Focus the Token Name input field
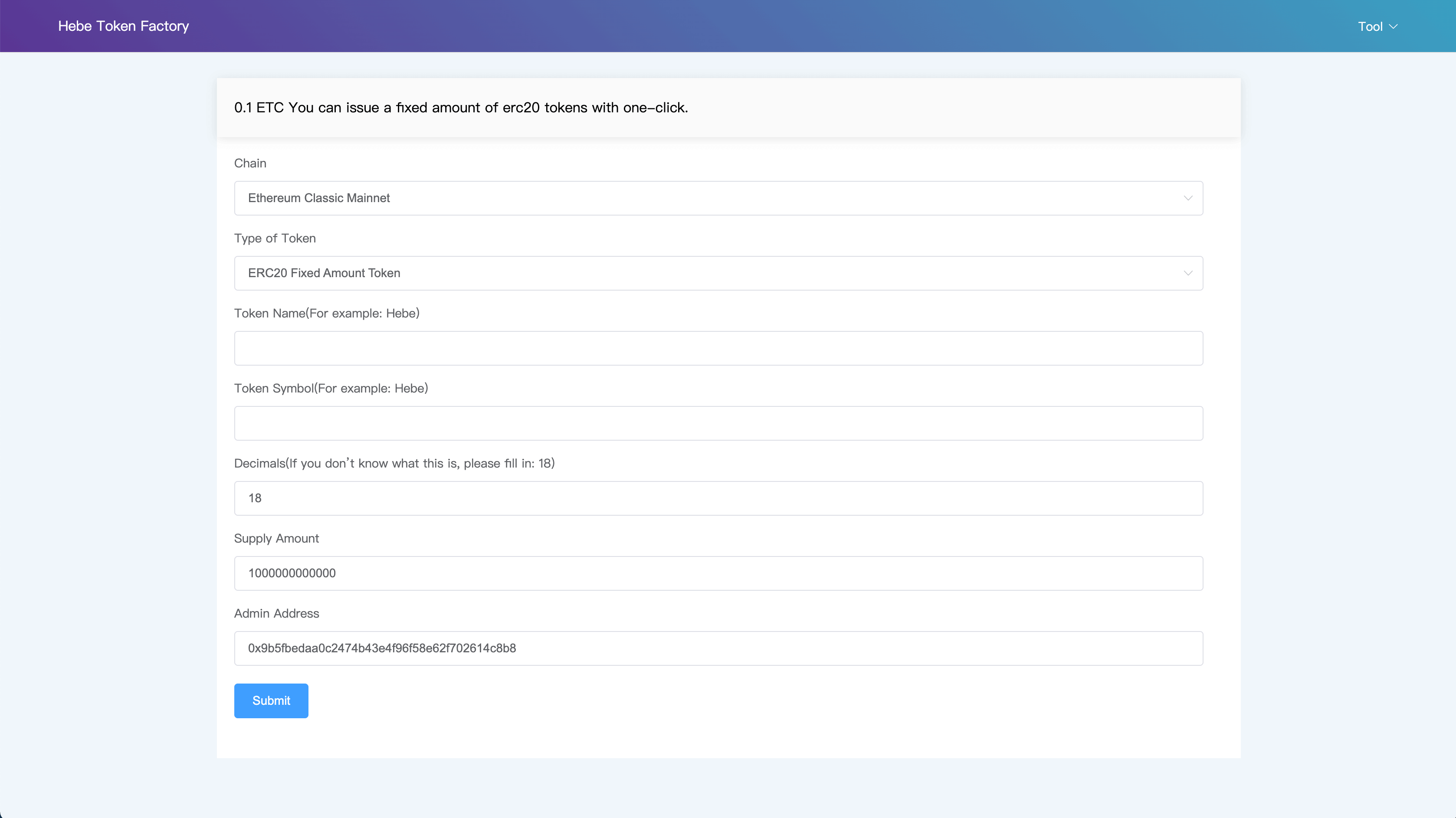 [718, 348]
